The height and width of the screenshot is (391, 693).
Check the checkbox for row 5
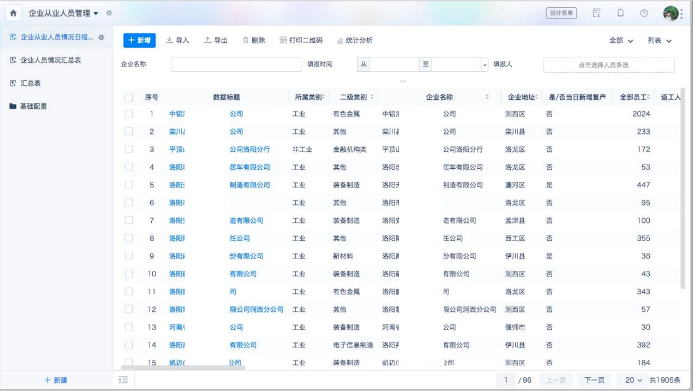[x=129, y=185]
